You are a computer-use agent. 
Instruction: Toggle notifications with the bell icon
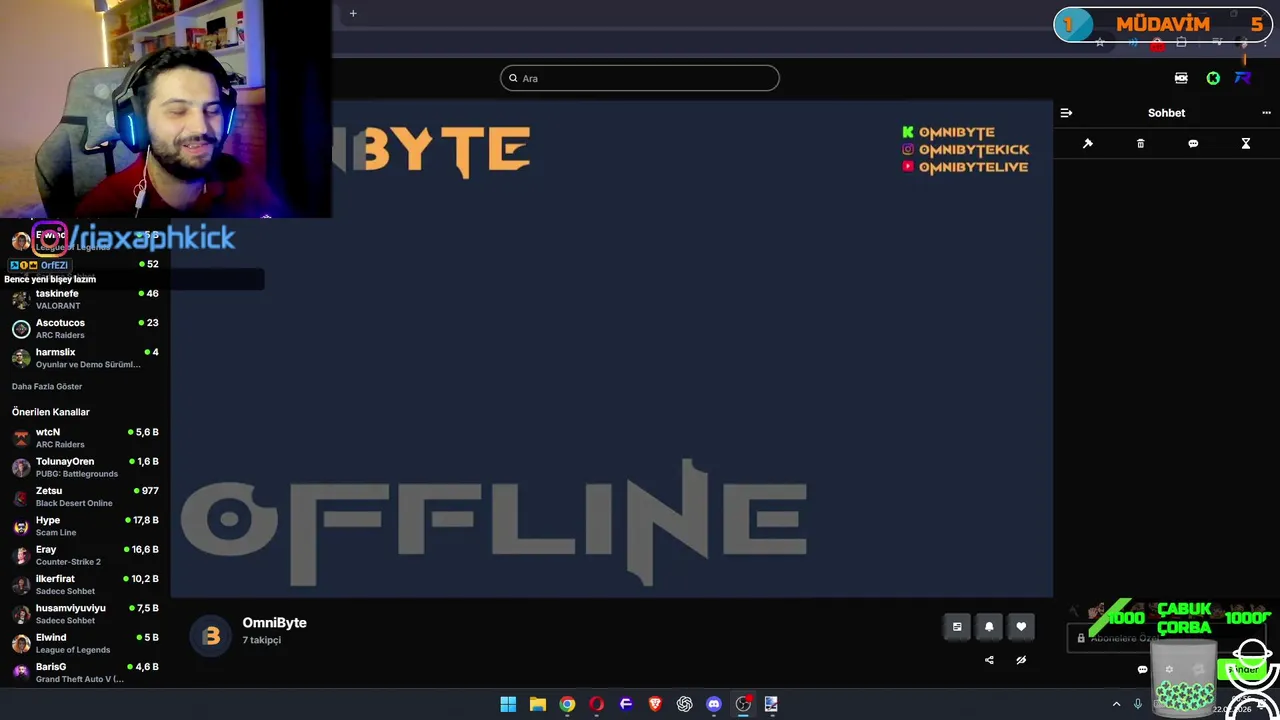pyautogui.click(x=989, y=627)
